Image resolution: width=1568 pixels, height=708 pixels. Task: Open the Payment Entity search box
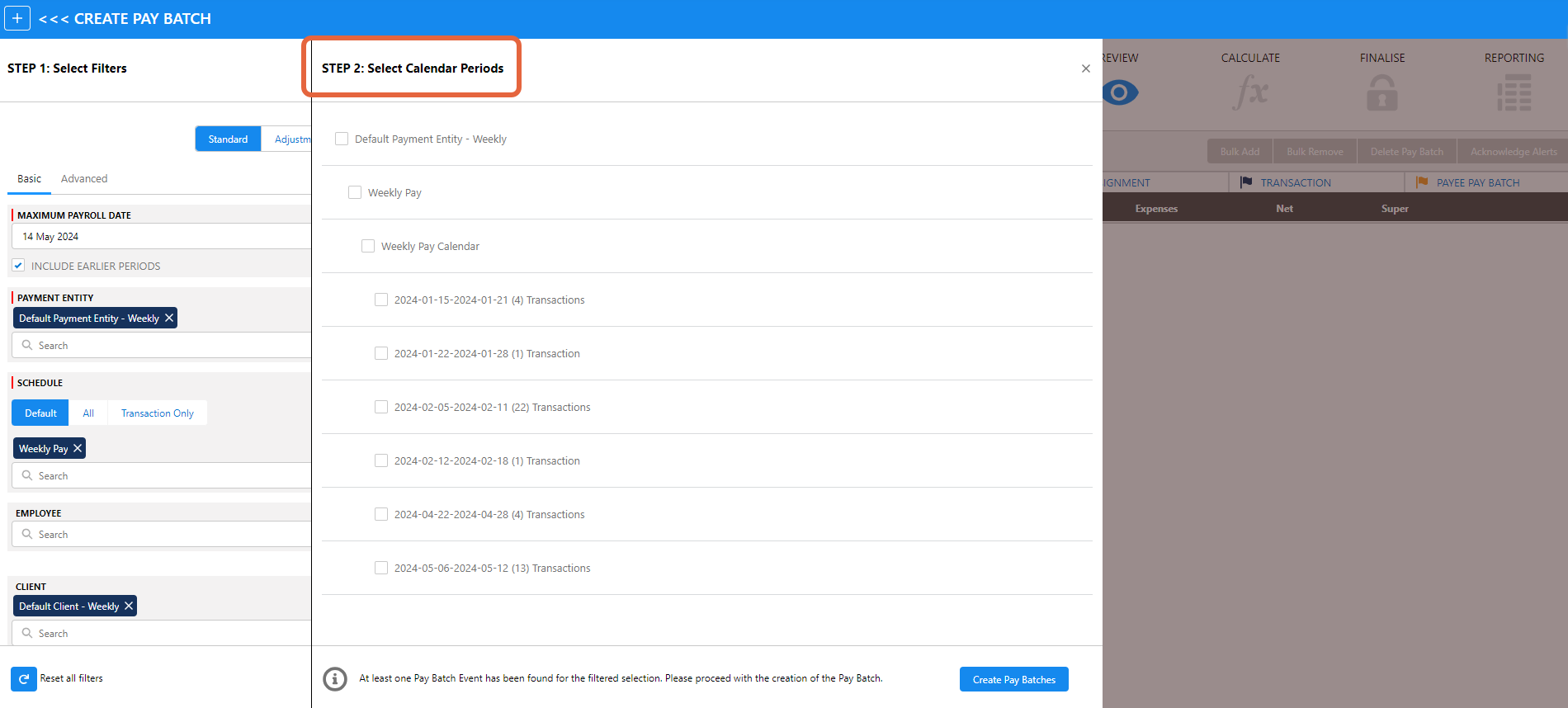[161, 346]
